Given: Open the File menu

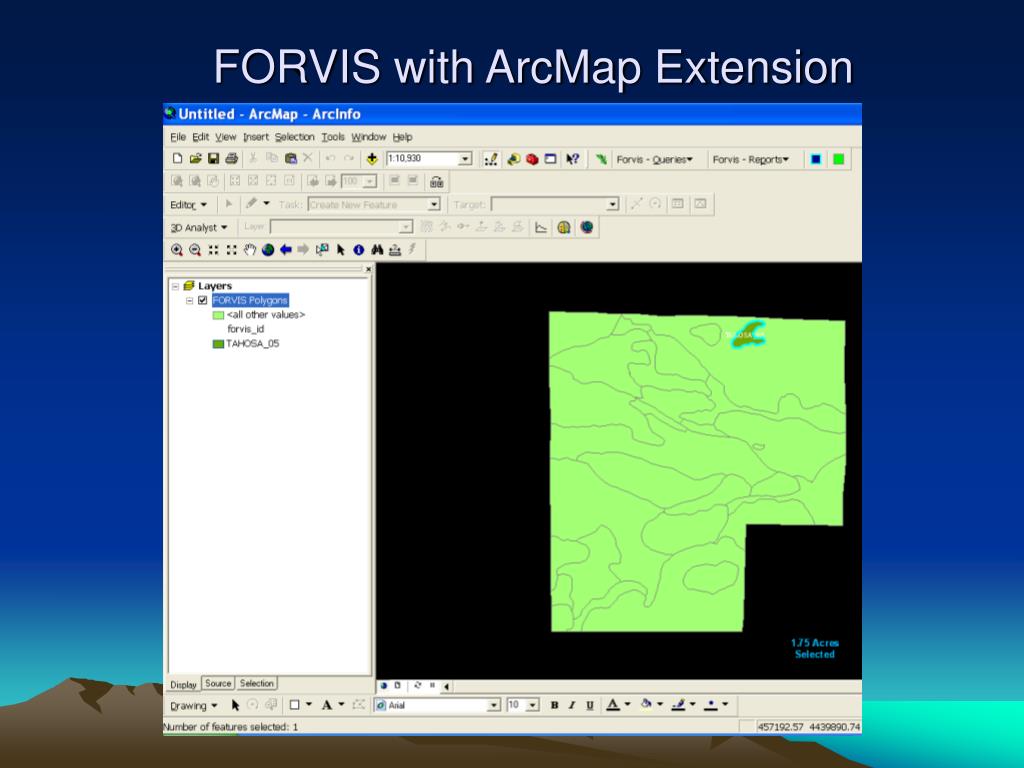Looking at the screenshot, I should (178, 137).
